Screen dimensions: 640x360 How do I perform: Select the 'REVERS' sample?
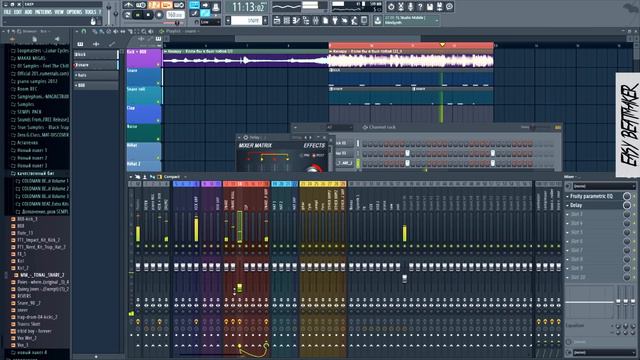point(24,296)
